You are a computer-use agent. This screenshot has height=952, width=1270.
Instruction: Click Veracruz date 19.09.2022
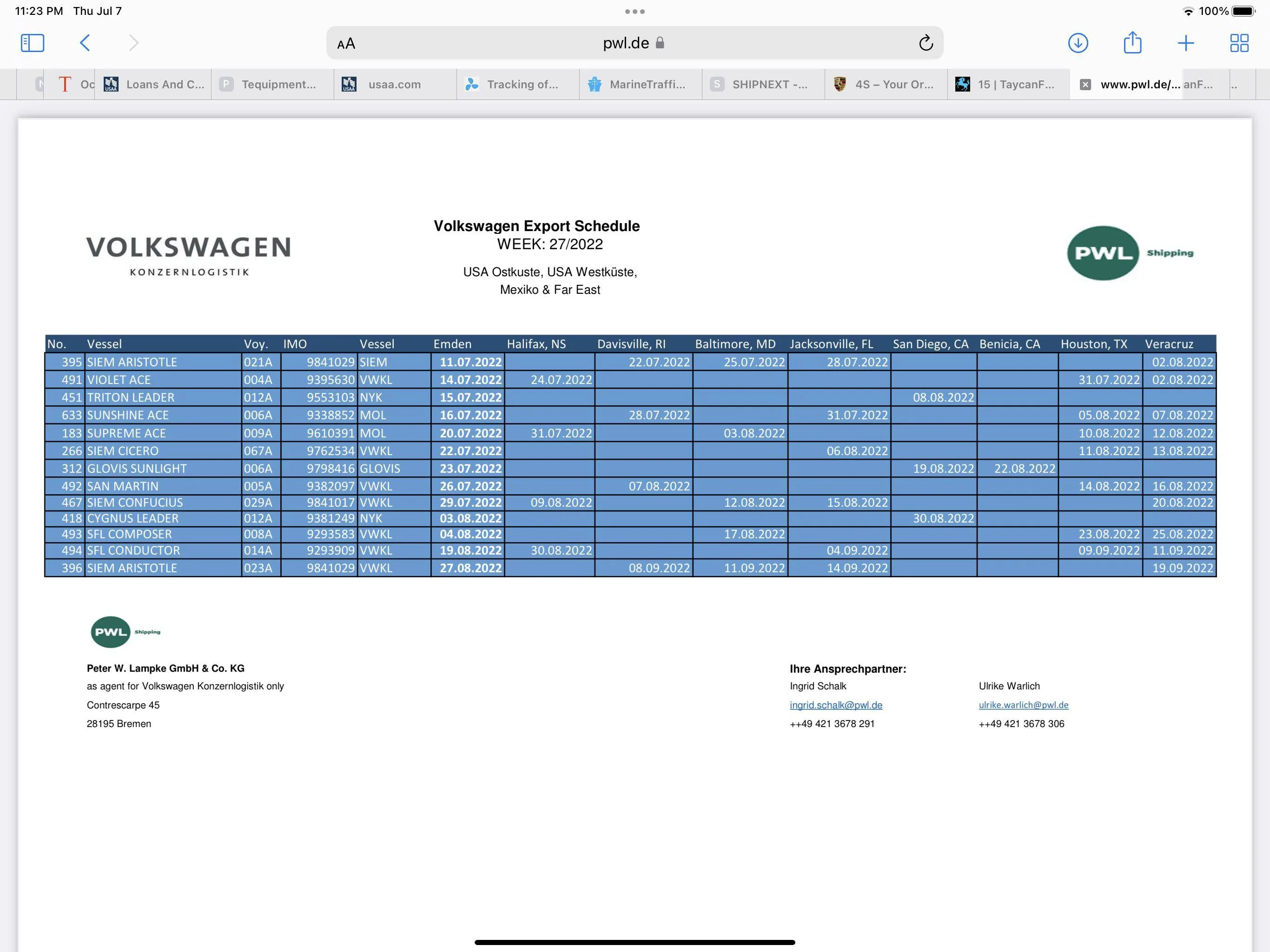[1183, 569]
